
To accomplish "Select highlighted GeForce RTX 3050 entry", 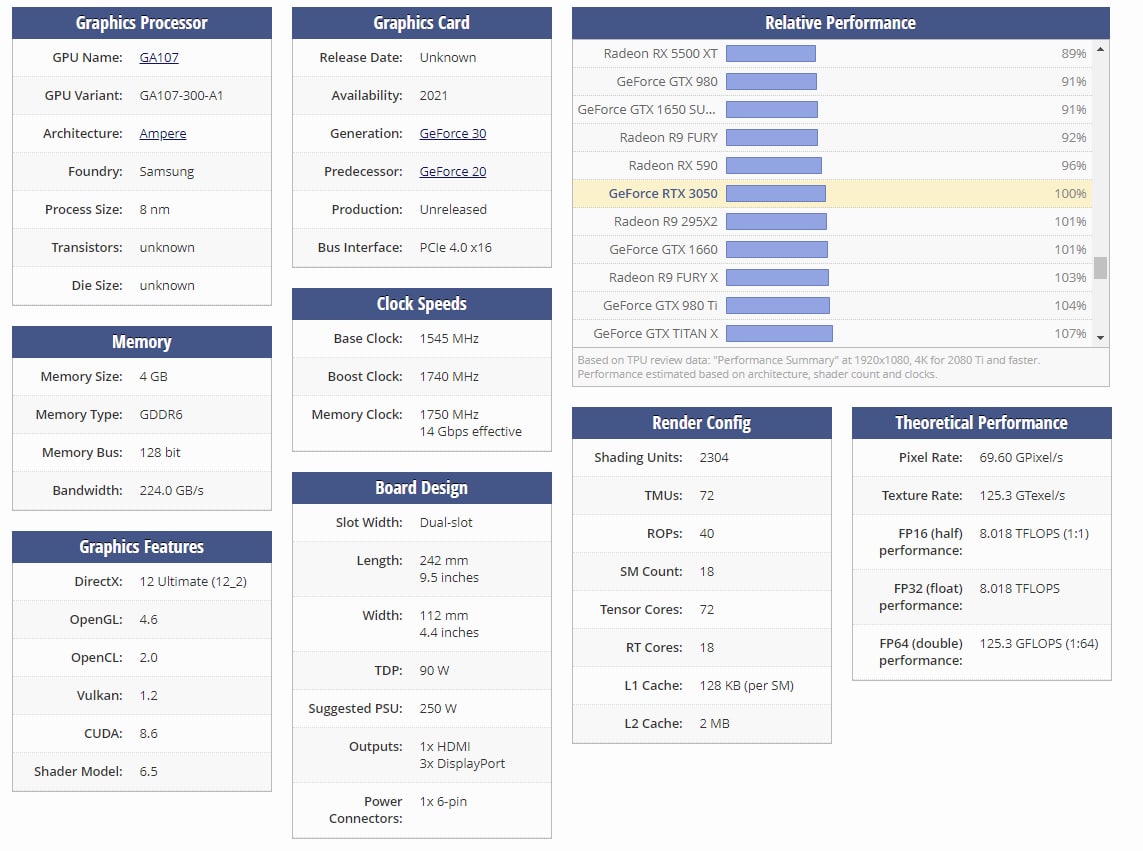I will pos(832,193).
